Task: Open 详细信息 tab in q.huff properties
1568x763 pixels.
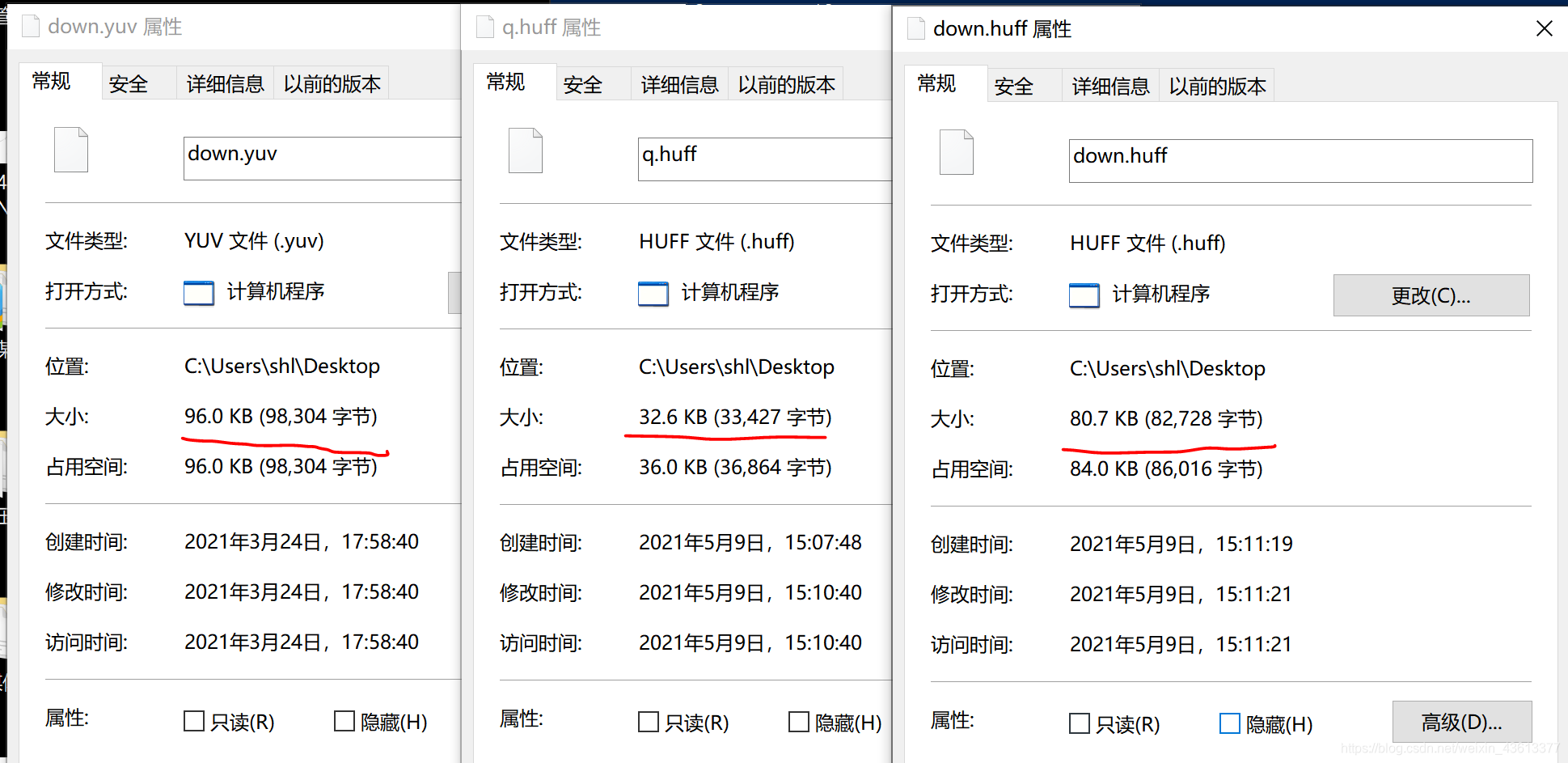Action: point(680,84)
